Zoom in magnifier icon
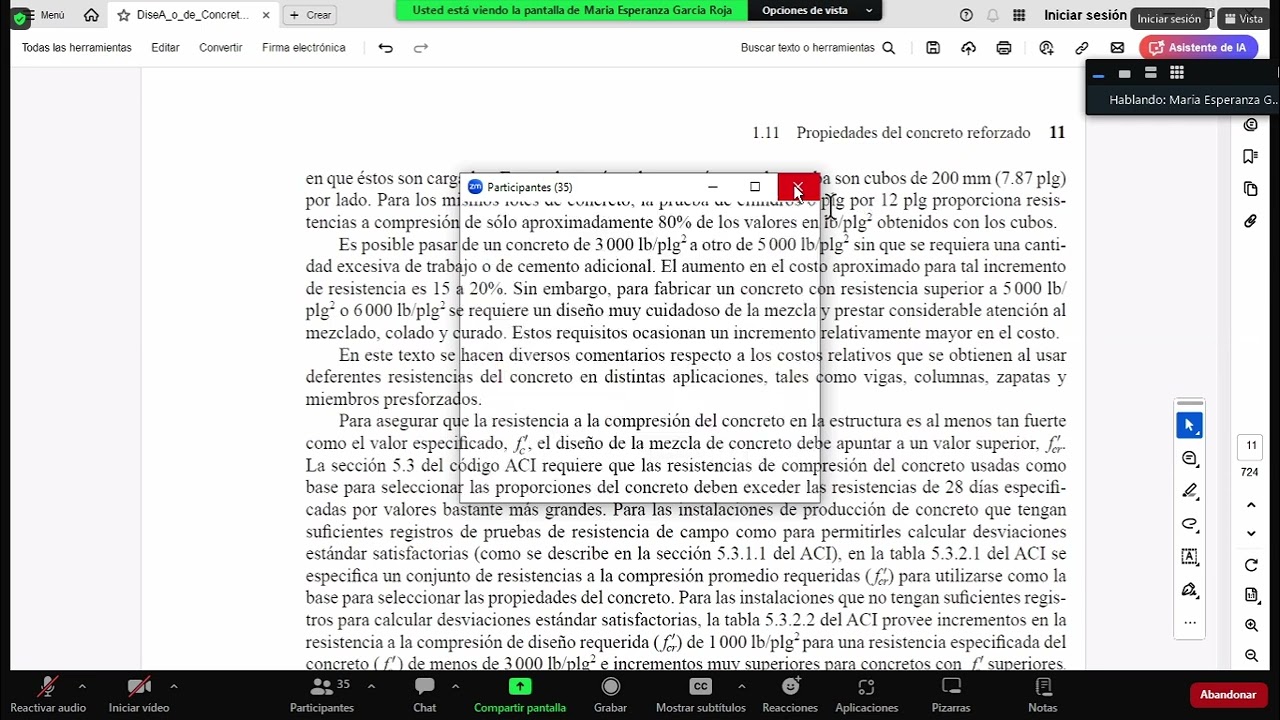Screen dimensions: 1280x720 pos(1251,626)
